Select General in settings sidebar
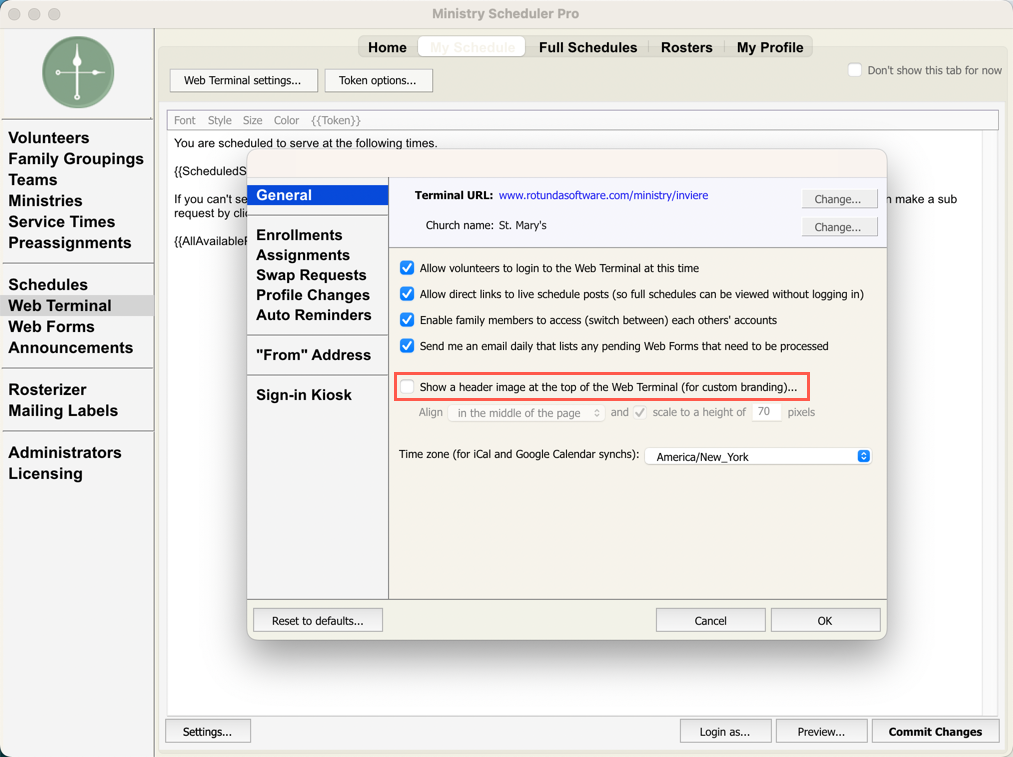The width and height of the screenshot is (1013, 757). click(317, 195)
